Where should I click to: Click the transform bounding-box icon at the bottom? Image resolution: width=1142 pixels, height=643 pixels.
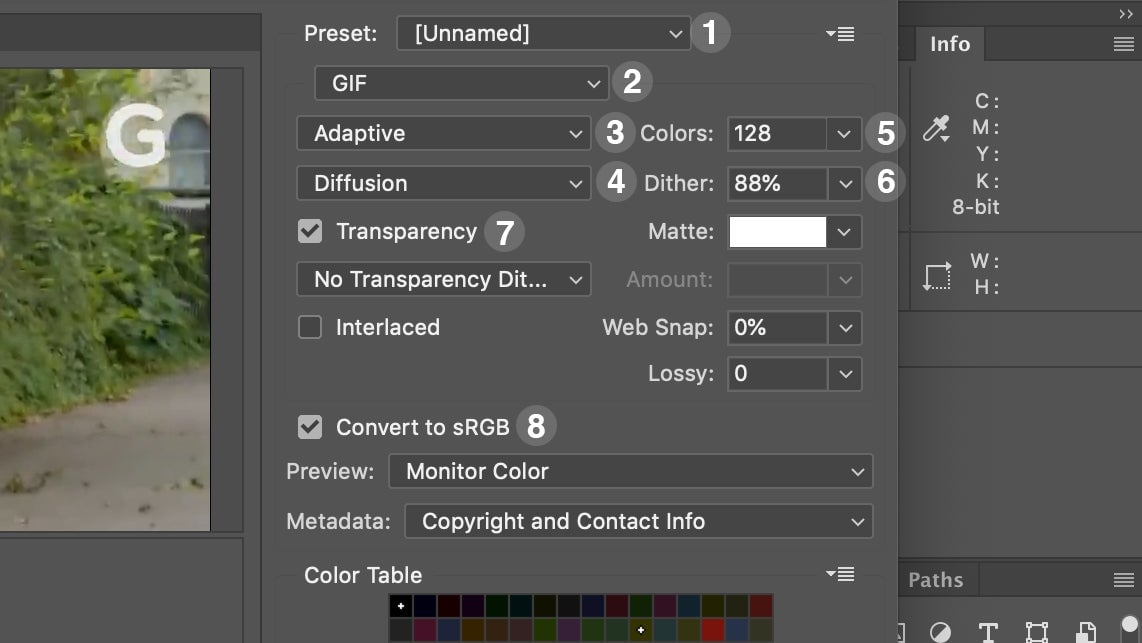(x=1037, y=630)
